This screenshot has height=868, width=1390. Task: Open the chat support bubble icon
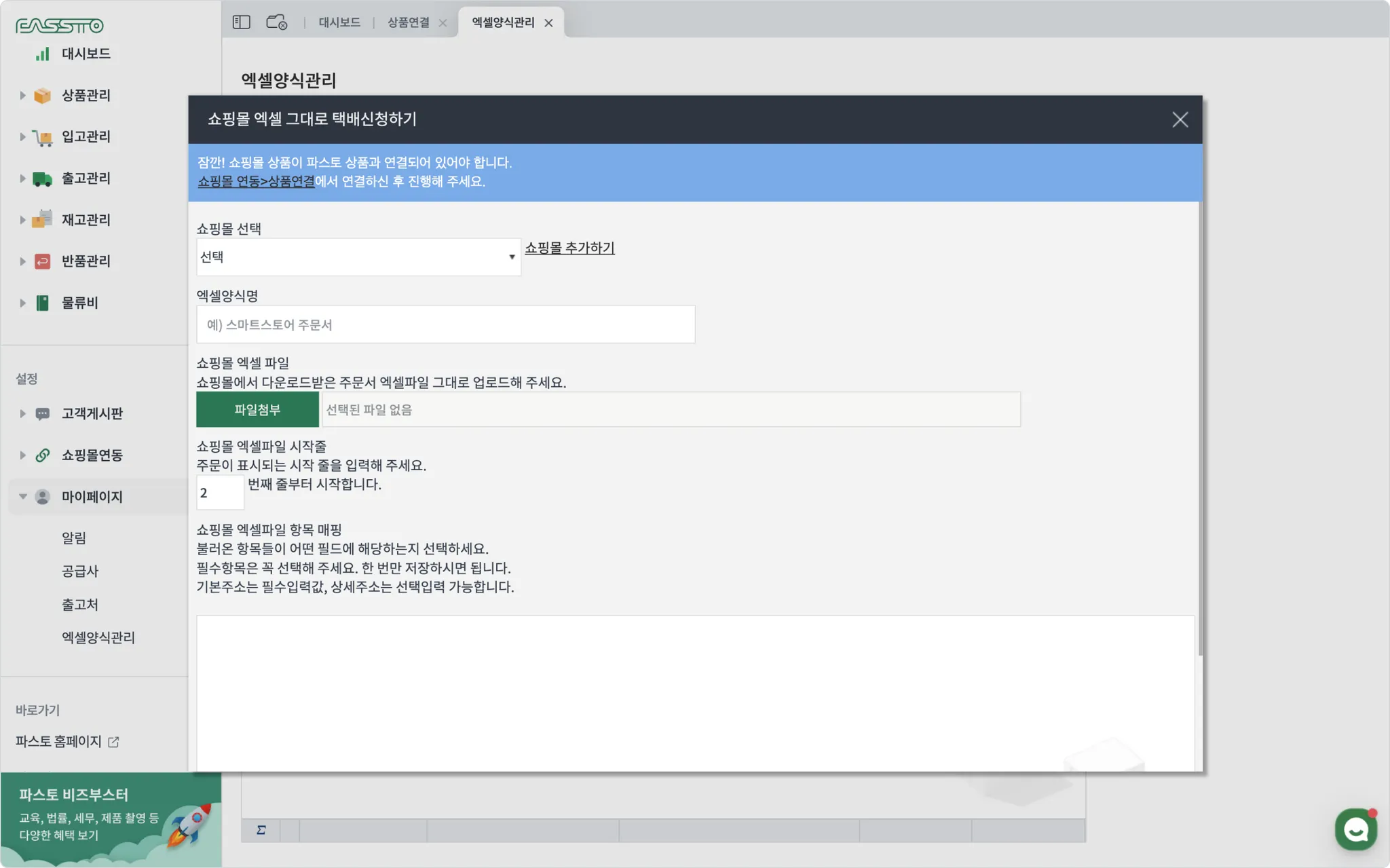click(x=1355, y=829)
